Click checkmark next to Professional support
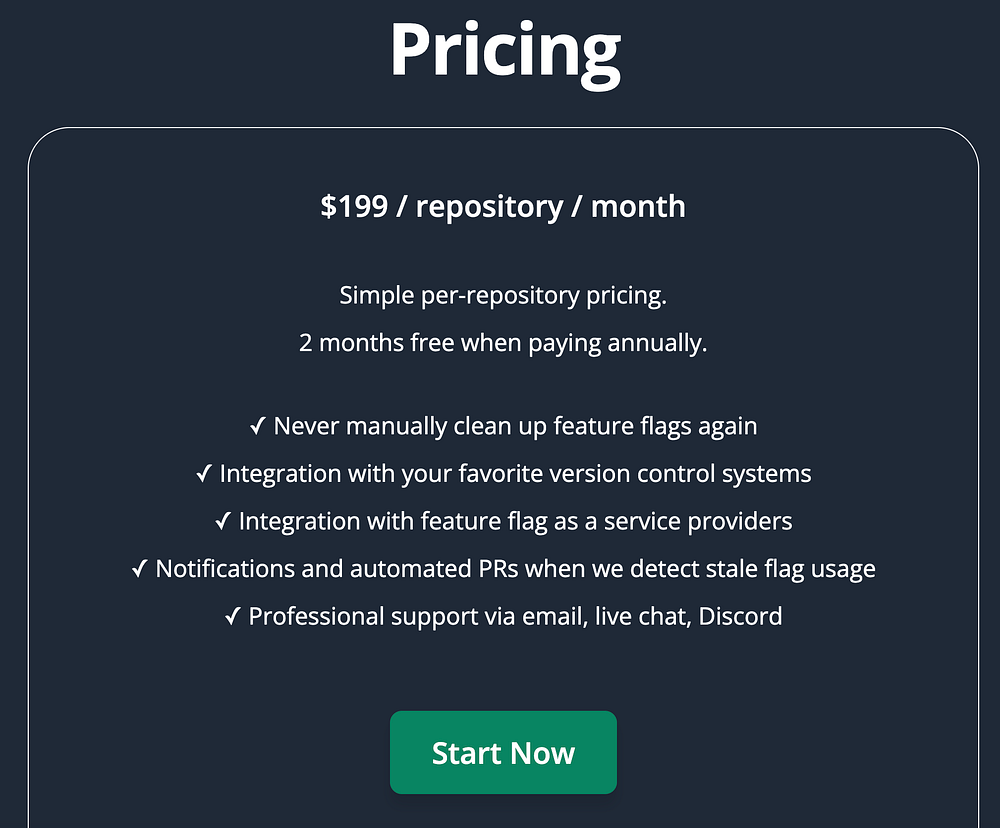Viewport: 1000px width, 828px height. [233, 616]
